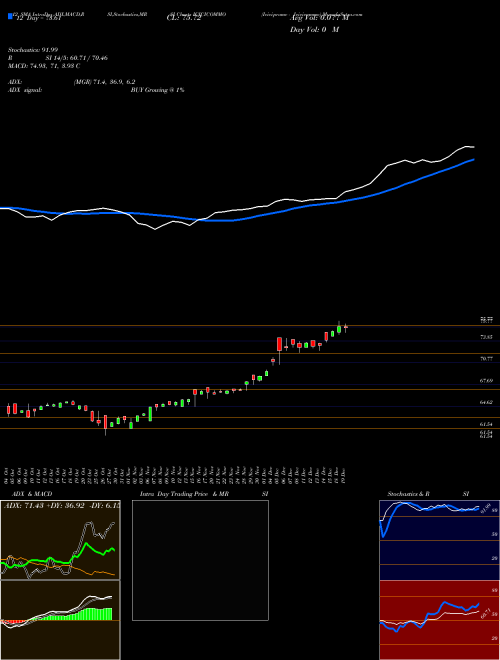Click the 67.69 price axis label
500x660 pixels.
[x=486, y=381]
